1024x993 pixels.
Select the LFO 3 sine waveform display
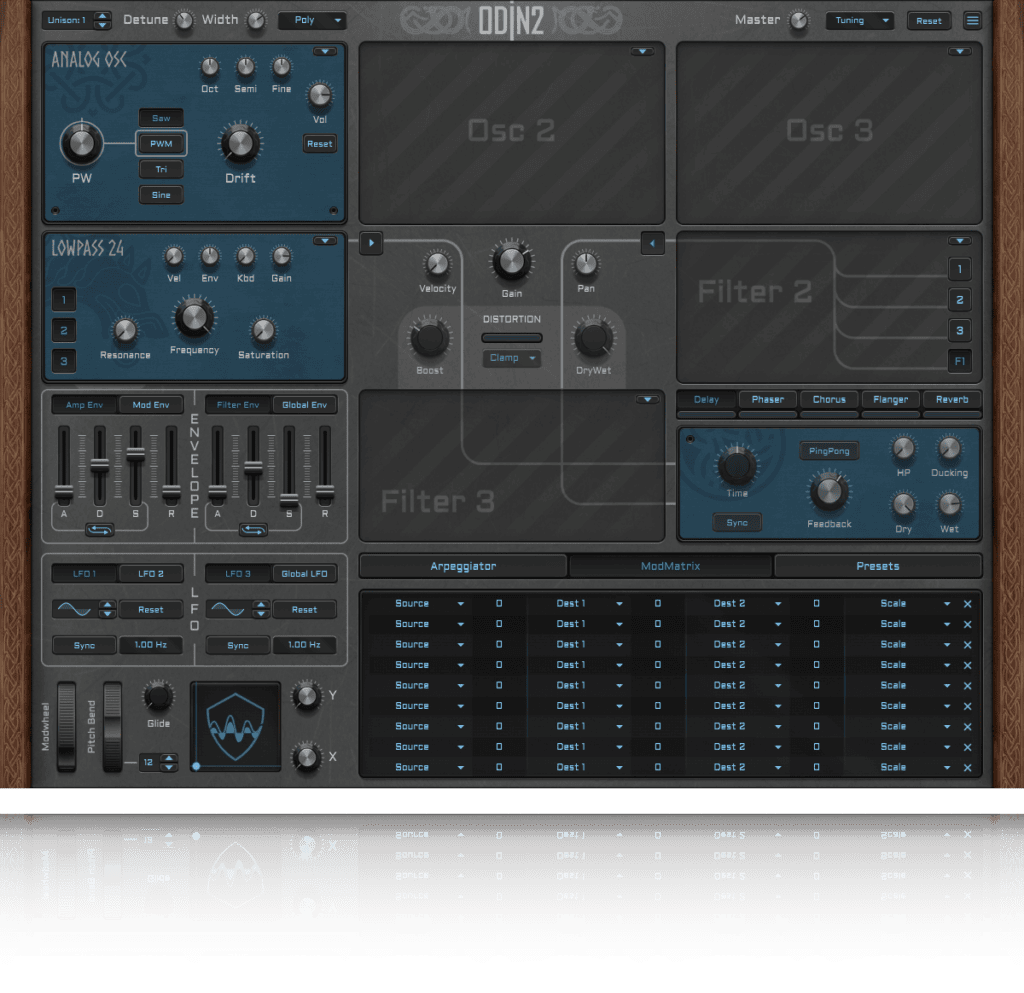(228, 609)
